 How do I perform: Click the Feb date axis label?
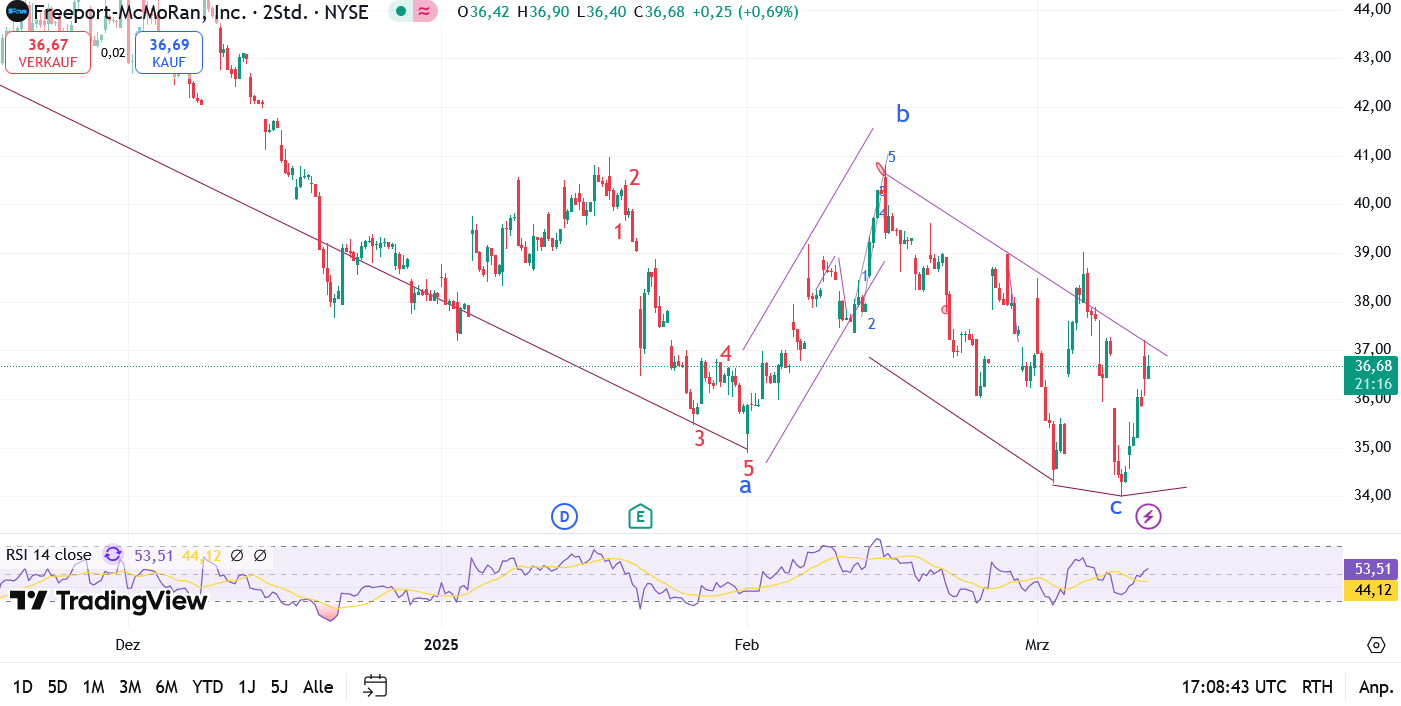click(x=747, y=645)
